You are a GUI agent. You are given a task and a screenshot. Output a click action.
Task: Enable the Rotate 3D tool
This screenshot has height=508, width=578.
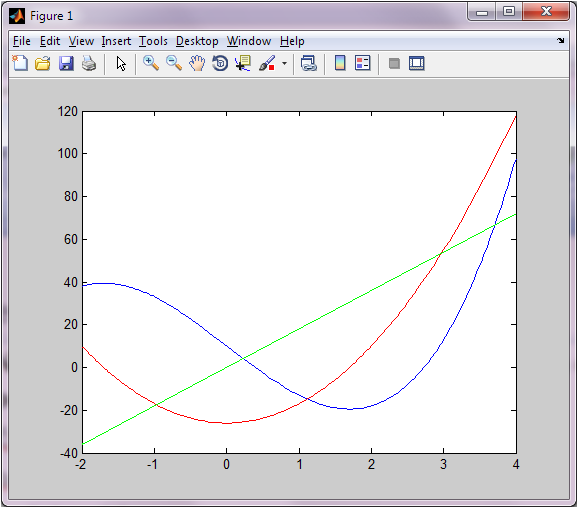coord(220,63)
